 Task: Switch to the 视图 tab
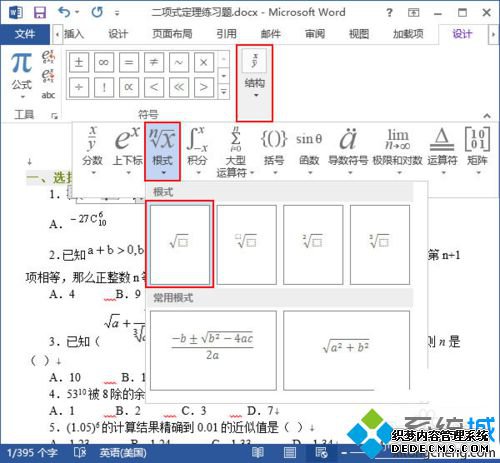(x=359, y=34)
